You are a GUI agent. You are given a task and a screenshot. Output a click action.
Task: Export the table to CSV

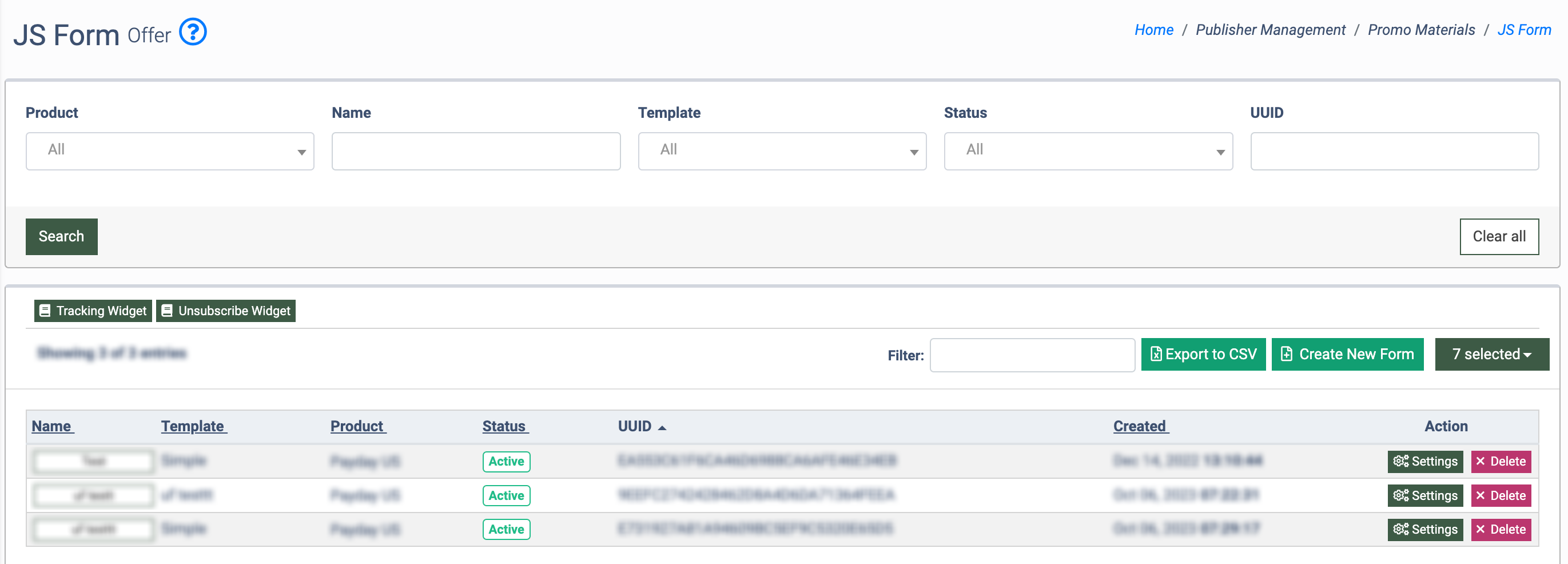tap(1203, 354)
